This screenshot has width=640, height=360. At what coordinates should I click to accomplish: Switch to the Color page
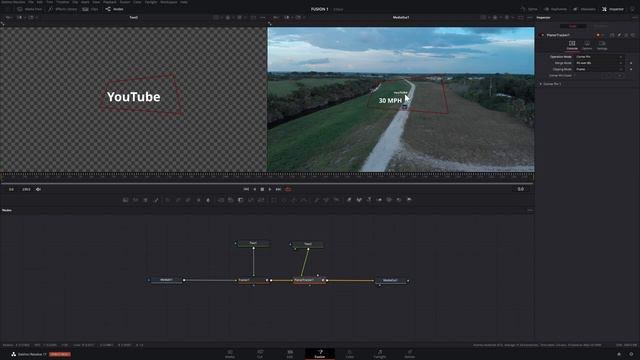pyautogui.click(x=350, y=354)
